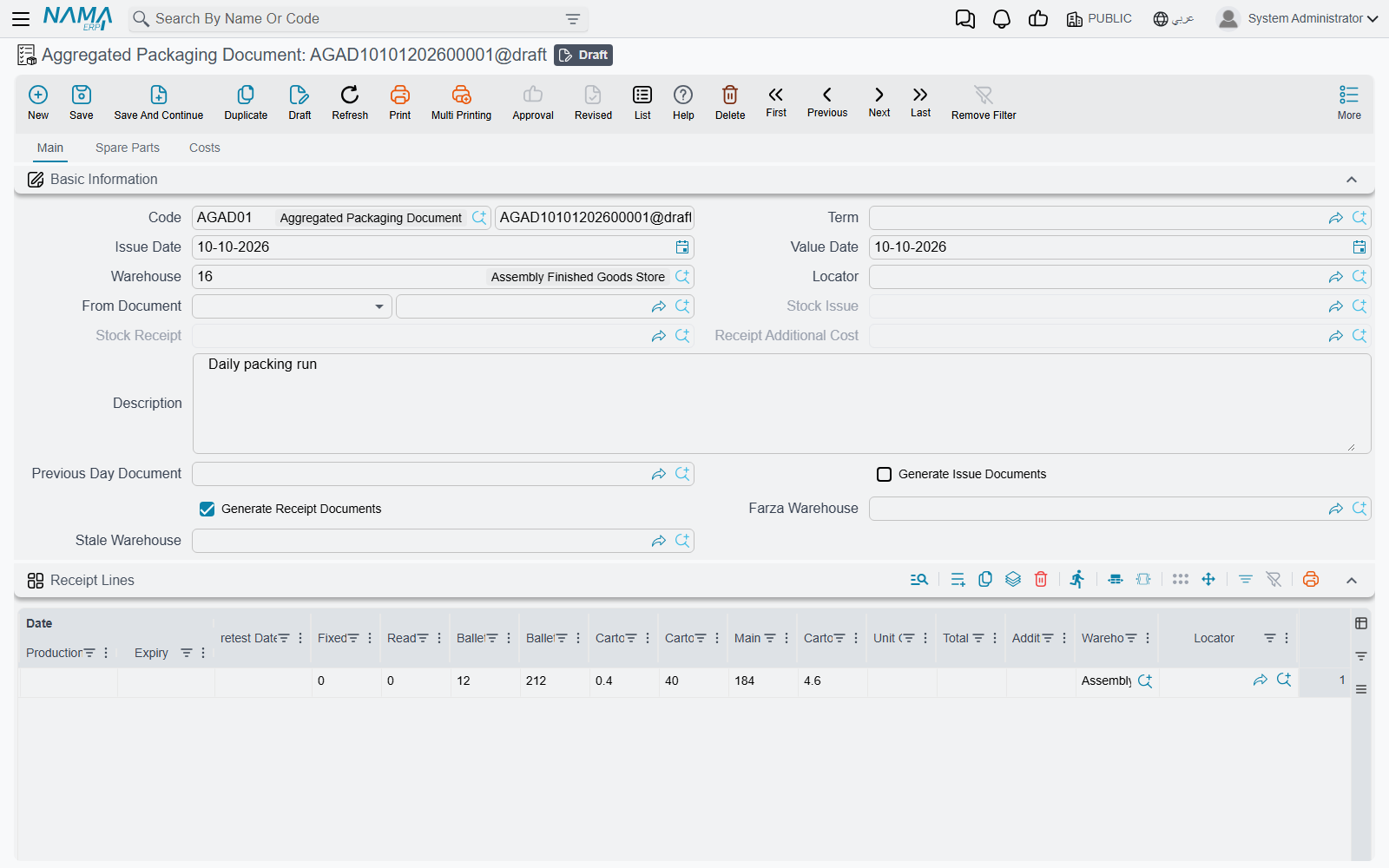The height and width of the screenshot is (868, 1389).
Task: Collapse the Receipt Lines section
Action: tap(1352, 580)
